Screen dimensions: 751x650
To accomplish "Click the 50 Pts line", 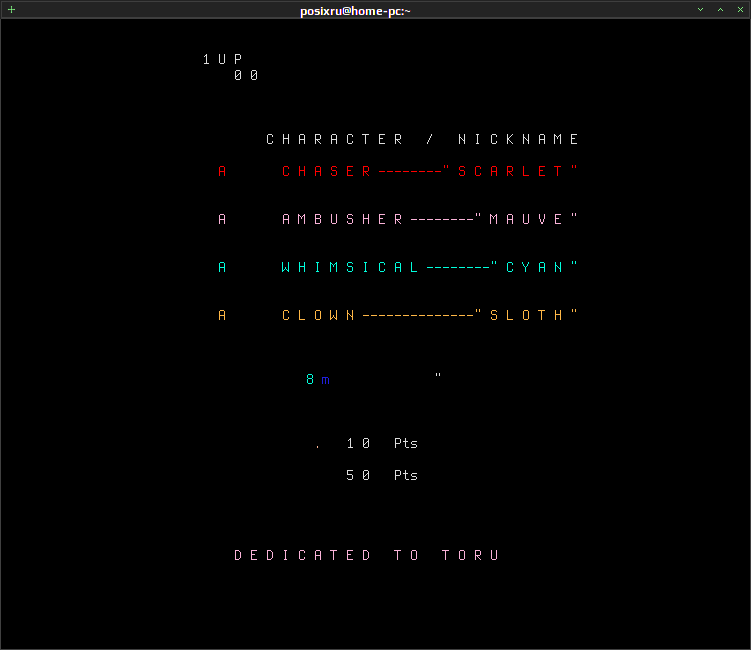I will click(x=382, y=475).
